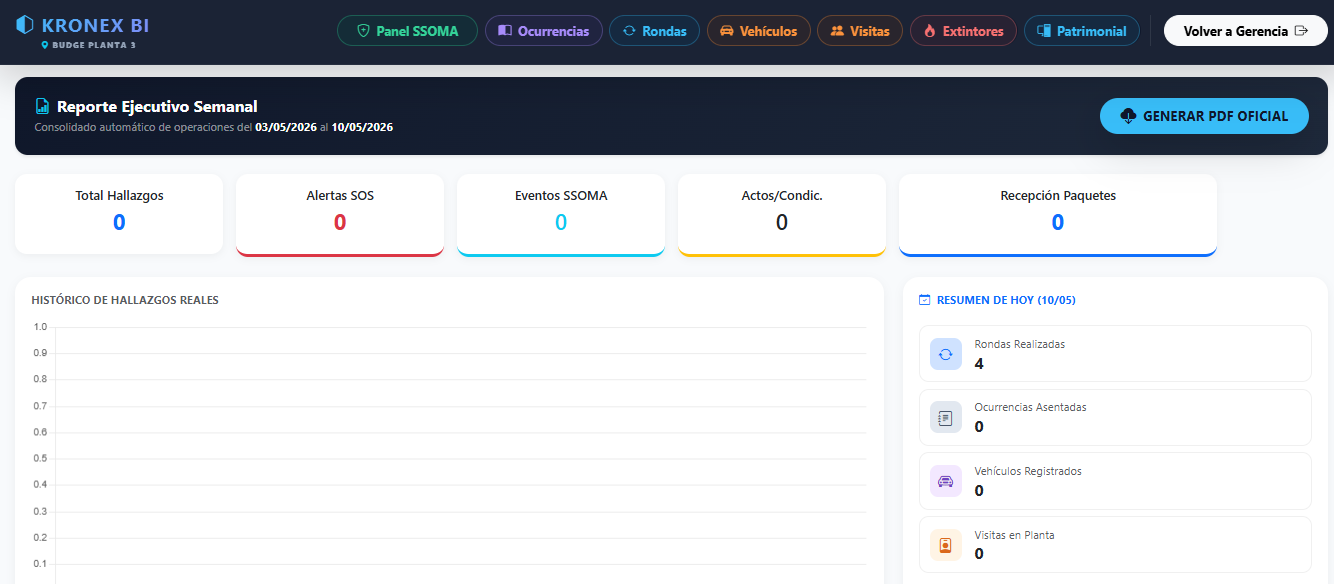The width and height of the screenshot is (1334, 584).
Task: Select the Recepción Paquetes card
Action: [1058, 215]
